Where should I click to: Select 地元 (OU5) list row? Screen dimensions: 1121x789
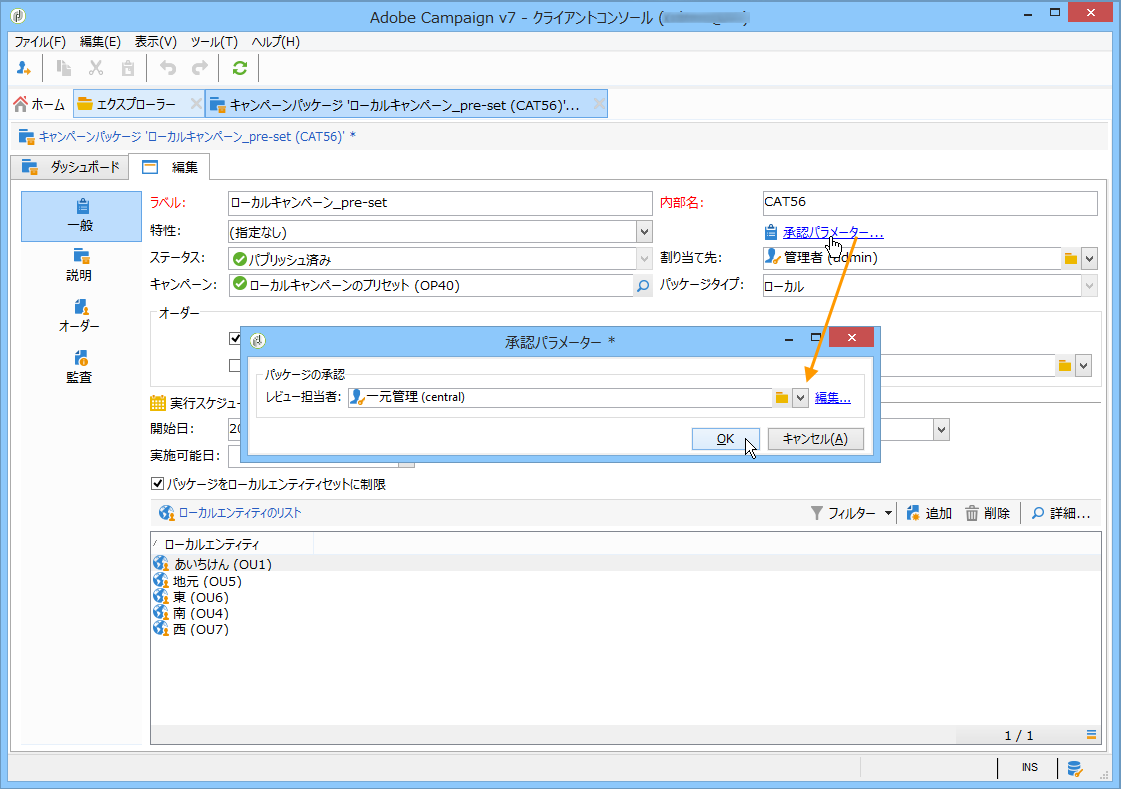pos(626,581)
